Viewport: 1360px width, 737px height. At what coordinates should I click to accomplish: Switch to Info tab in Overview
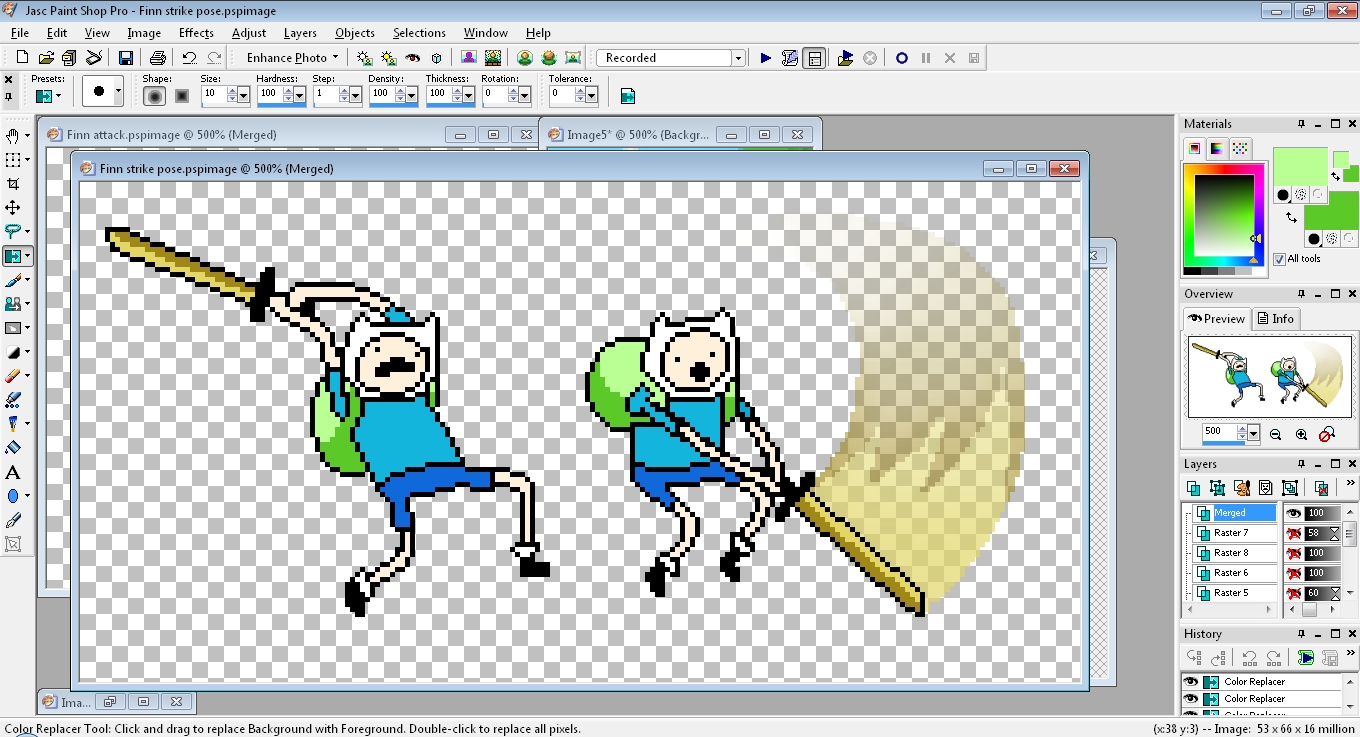[x=1276, y=319]
